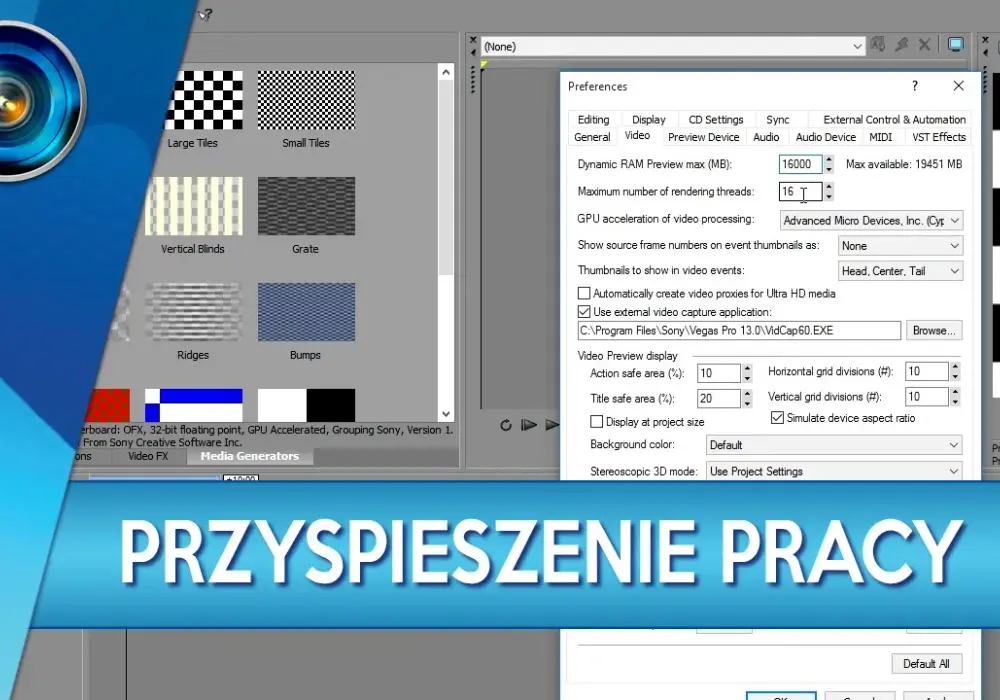Increase Action safe area with up arrow
This screenshot has width=1000, height=700.
[x=747, y=368]
